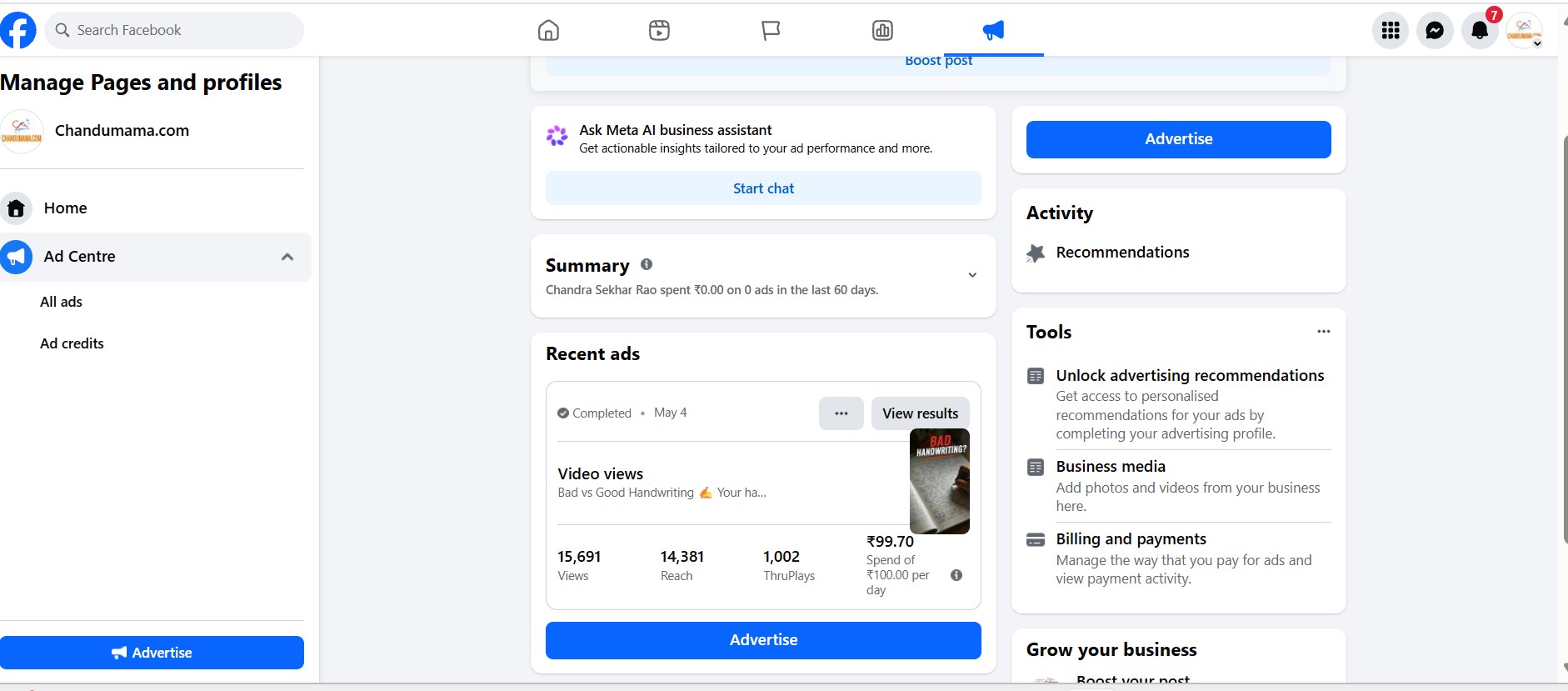The height and width of the screenshot is (691, 1568).
Task: Click the Business media icon
Action: [1036, 467]
